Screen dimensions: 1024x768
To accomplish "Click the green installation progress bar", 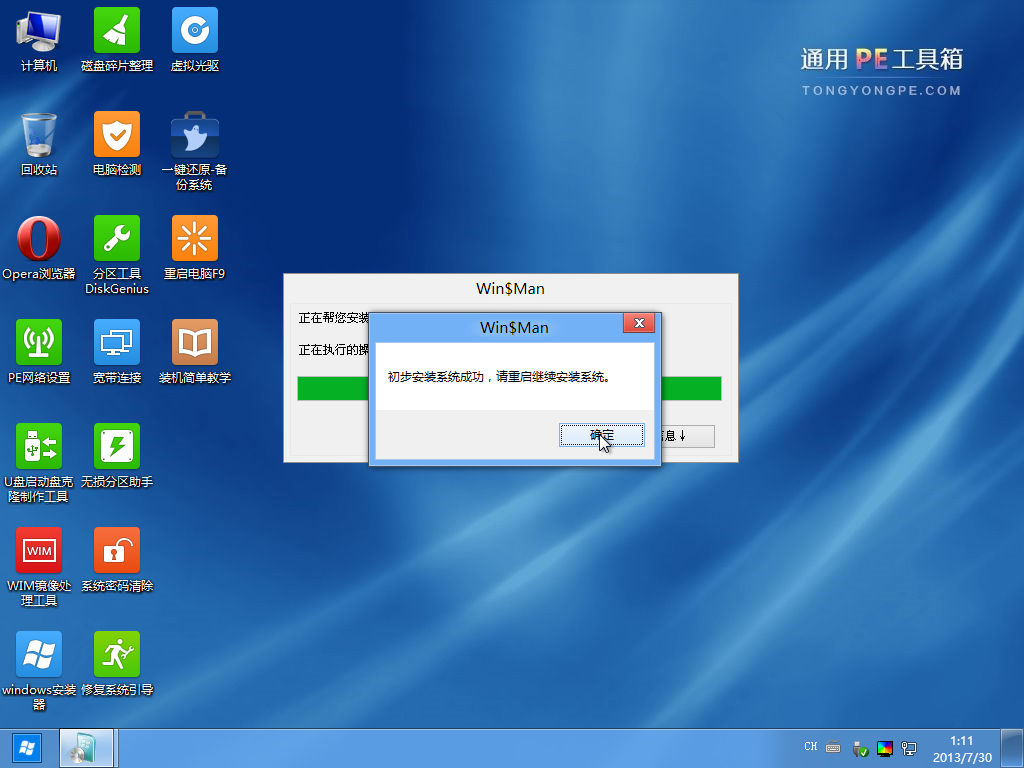I will tap(509, 388).
